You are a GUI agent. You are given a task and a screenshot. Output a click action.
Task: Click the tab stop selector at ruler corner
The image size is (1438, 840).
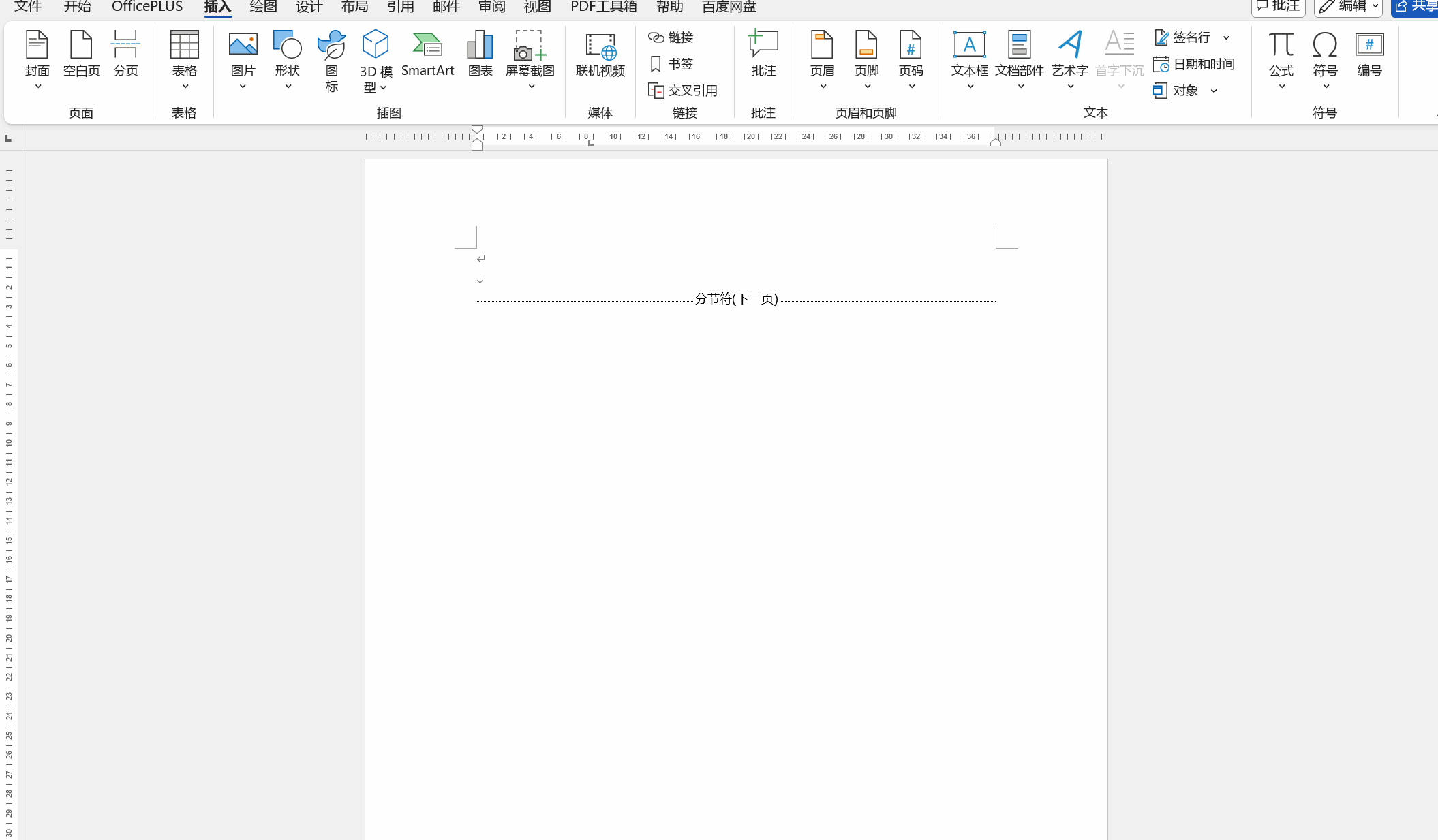coord(8,138)
